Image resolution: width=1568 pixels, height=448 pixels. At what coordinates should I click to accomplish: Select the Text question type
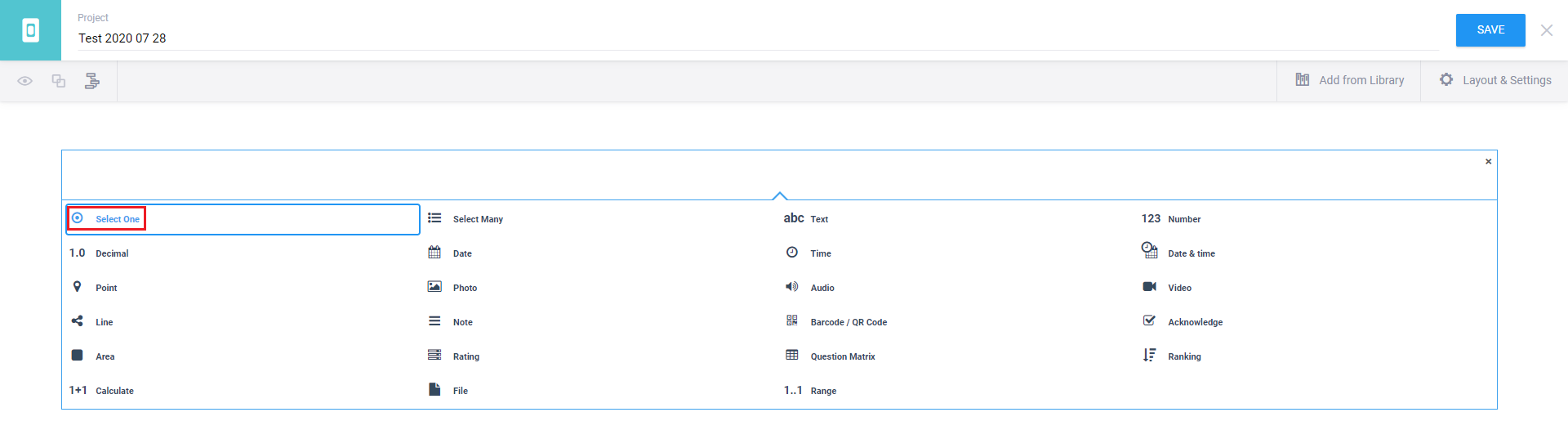coord(818,219)
